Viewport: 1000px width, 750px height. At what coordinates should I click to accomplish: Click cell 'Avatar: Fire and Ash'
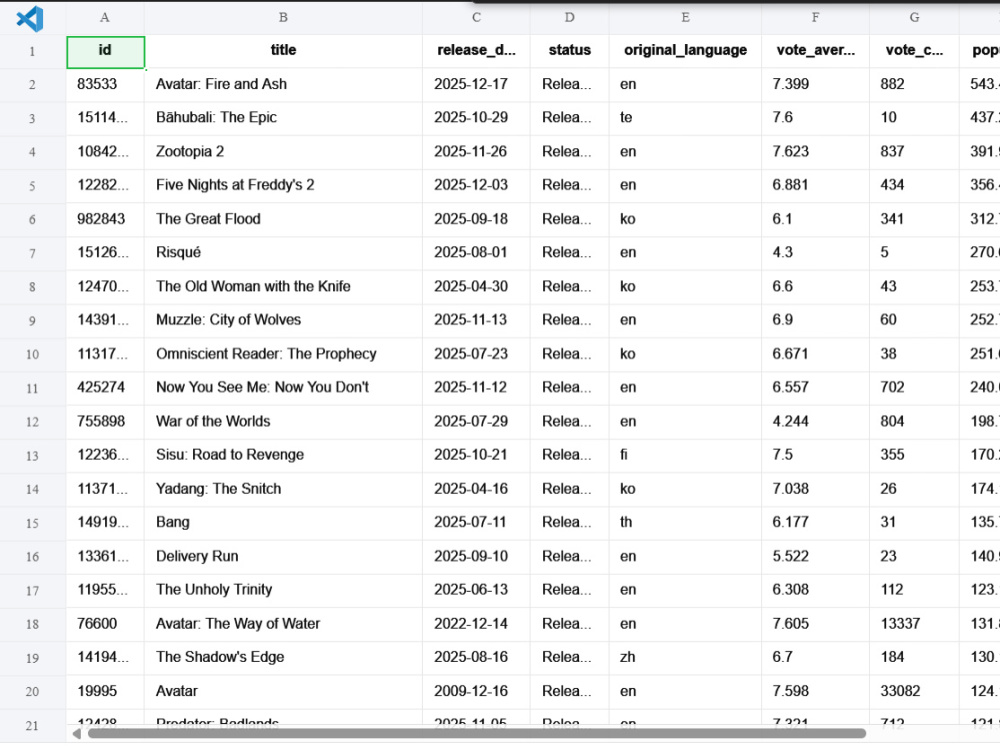(x=283, y=84)
